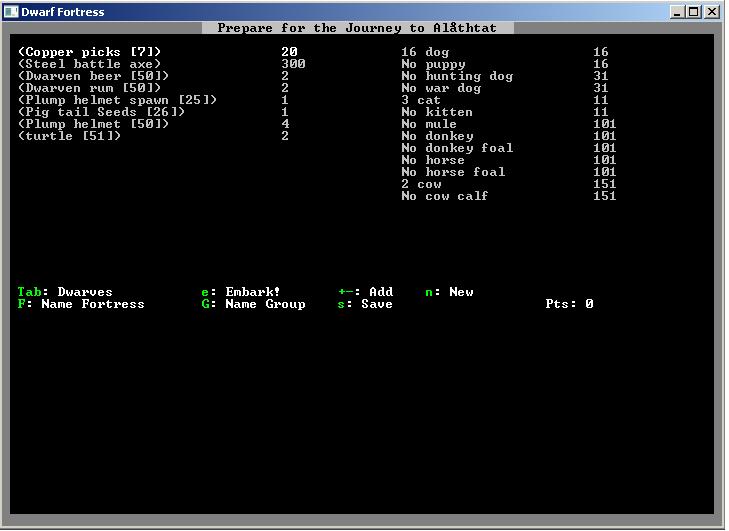Click the 2 cow animal row

(x=421, y=184)
